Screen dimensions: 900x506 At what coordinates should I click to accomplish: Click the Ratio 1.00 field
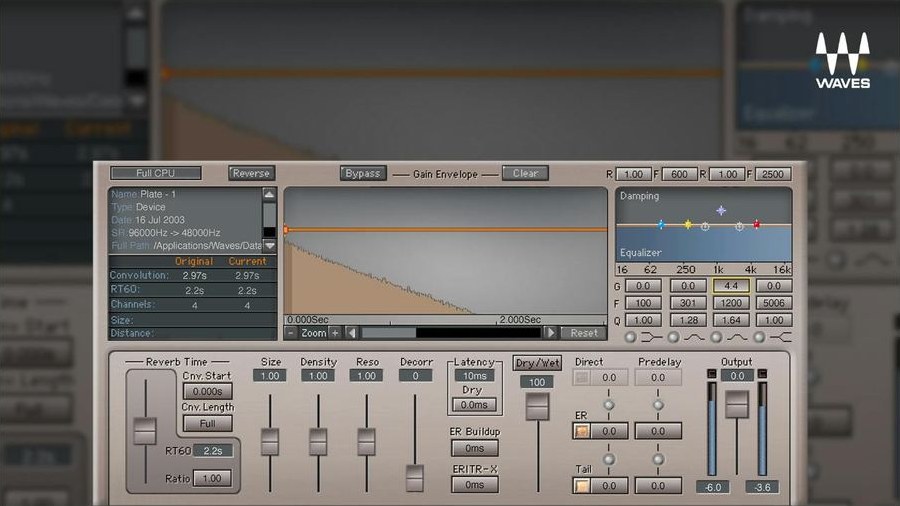pos(212,478)
